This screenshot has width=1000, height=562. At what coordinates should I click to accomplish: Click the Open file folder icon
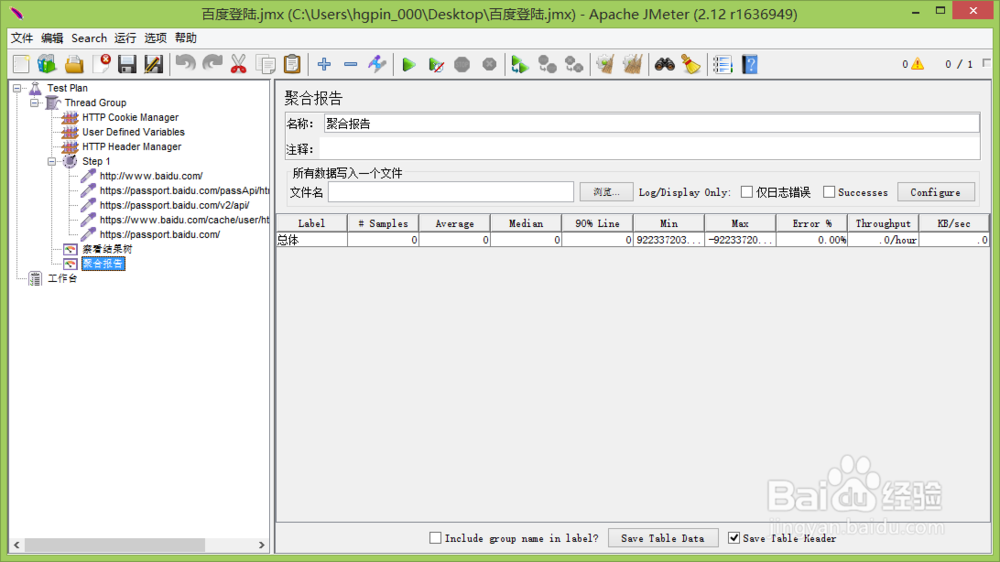[x=74, y=64]
